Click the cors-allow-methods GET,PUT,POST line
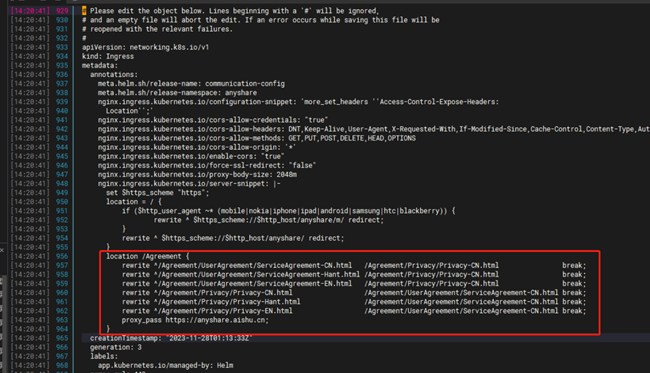The image size is (650, 373). [x=257, y=138]
